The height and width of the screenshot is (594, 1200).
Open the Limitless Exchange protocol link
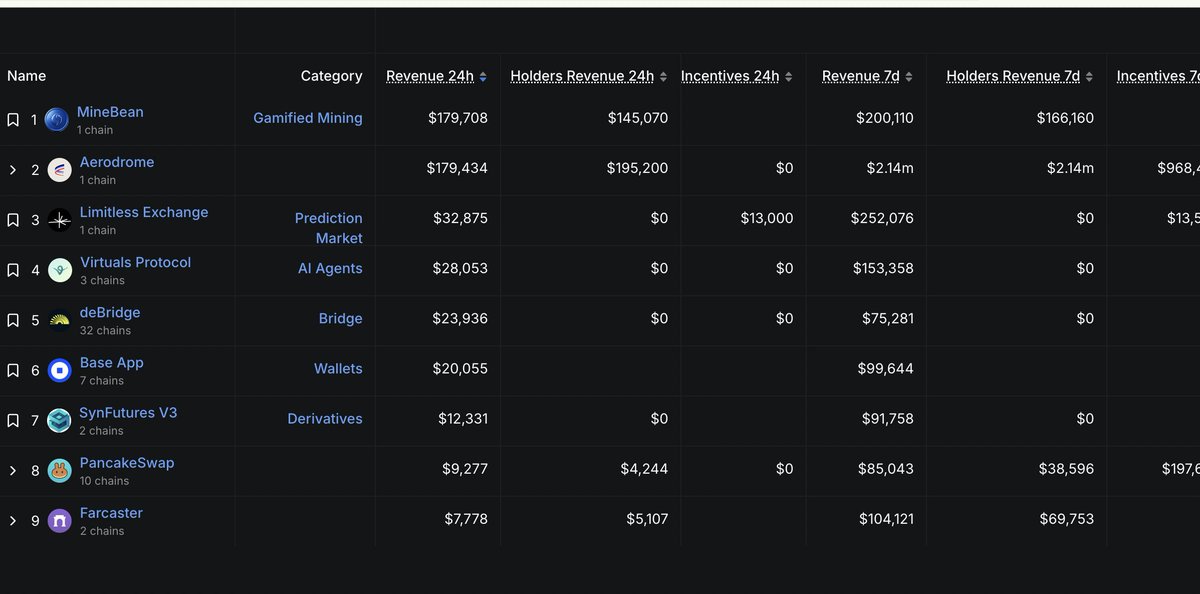pyautogui.click(x=144, y=212)
